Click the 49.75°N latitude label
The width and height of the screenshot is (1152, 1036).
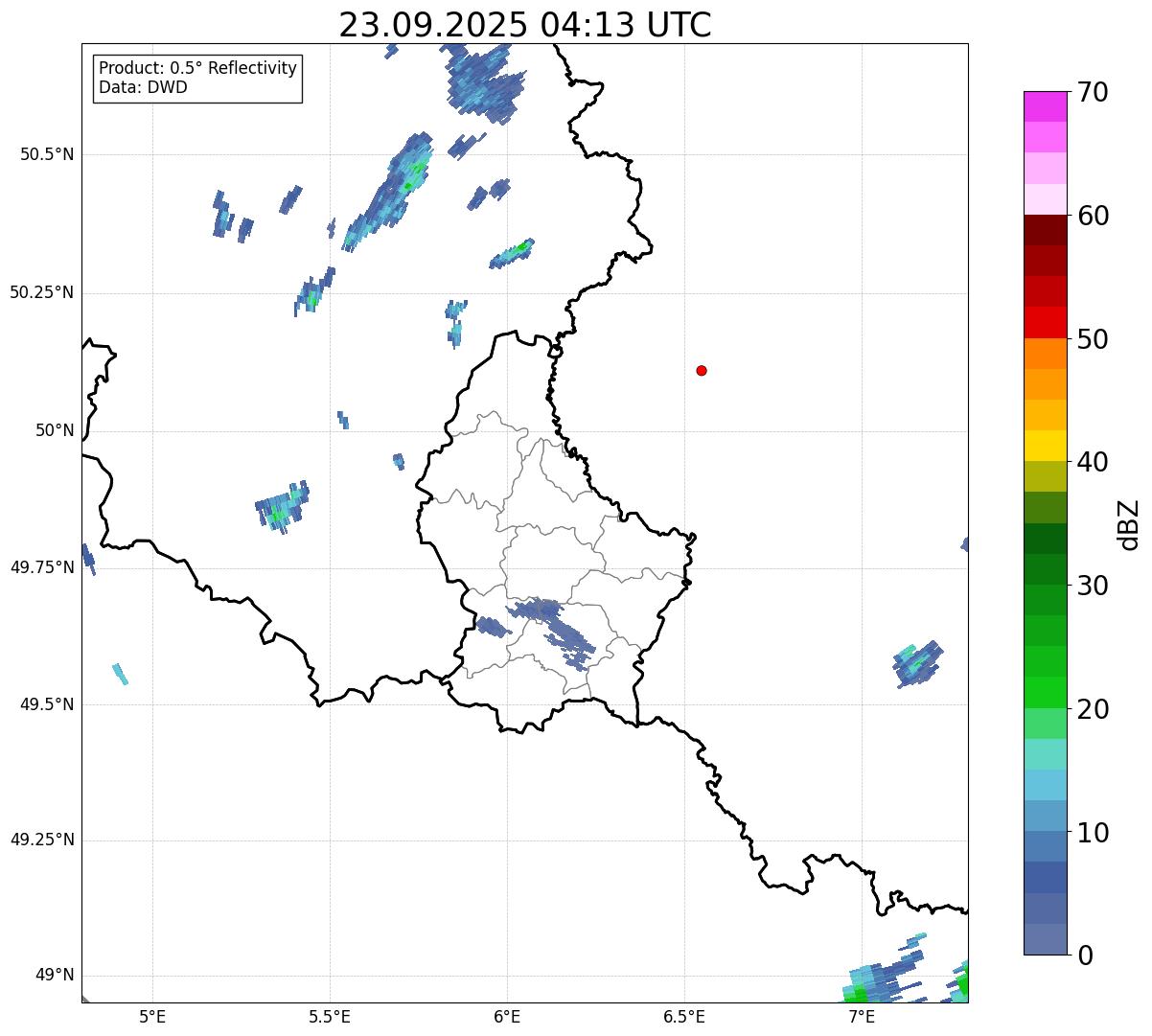click(x=42, y=567)
